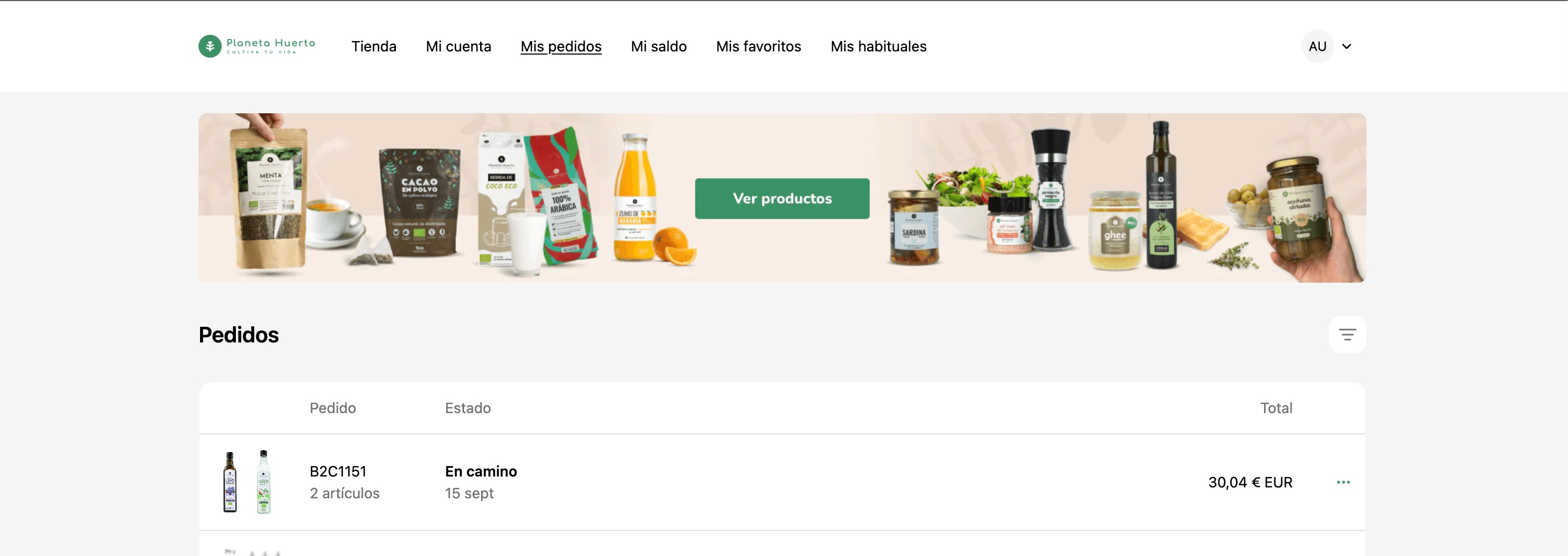This screenshot has height=556, width=1568.
Task: Open the order filter icon
Action: [x=1347, y=334]
